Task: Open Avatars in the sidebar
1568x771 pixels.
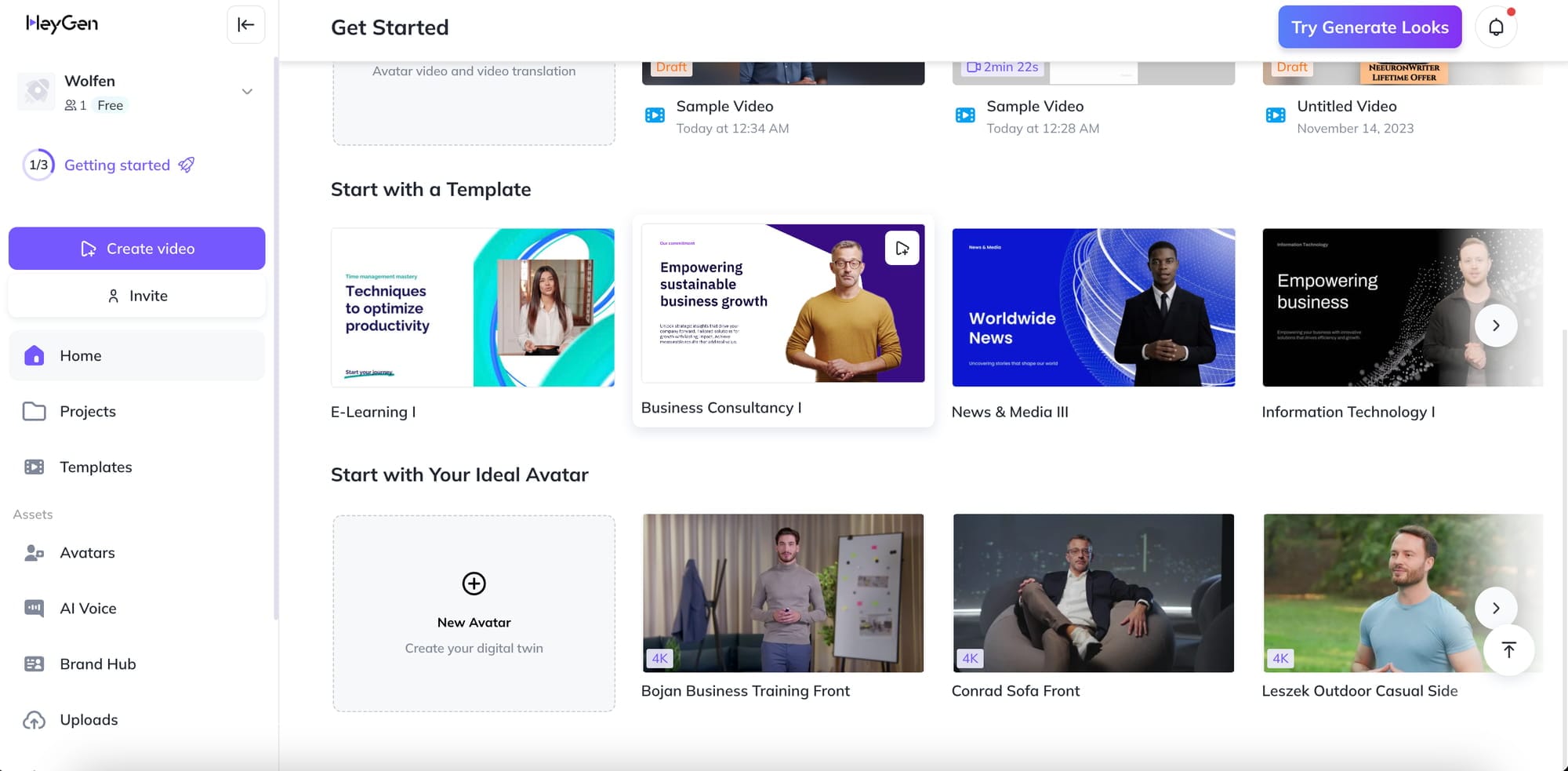Action: pos(137,552)
